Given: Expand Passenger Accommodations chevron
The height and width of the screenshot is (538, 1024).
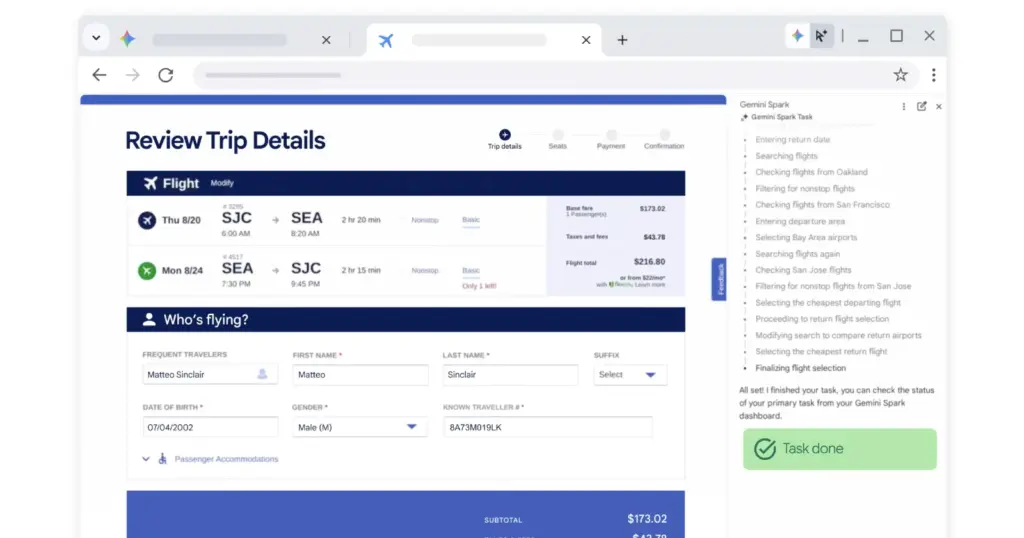Looking at the screenshot, I should point(146,459).
